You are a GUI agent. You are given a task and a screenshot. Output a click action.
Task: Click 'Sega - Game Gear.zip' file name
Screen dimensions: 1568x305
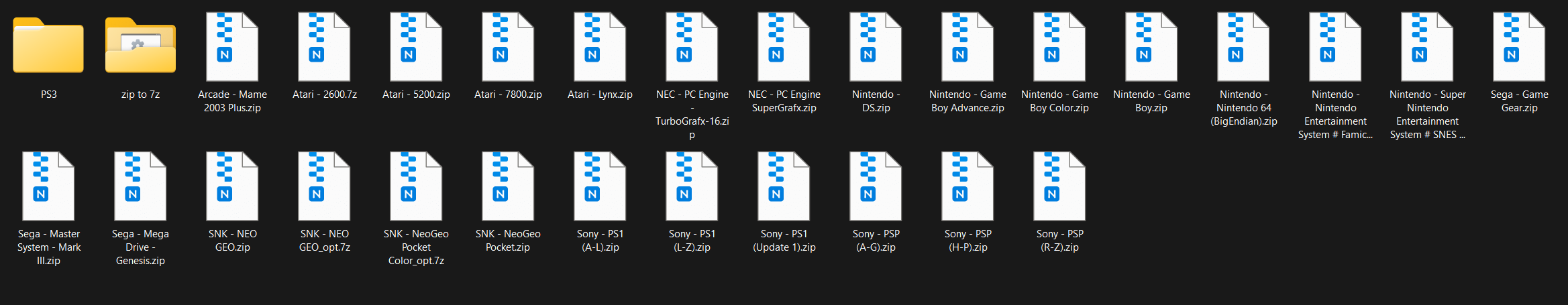click(1519, 101)
